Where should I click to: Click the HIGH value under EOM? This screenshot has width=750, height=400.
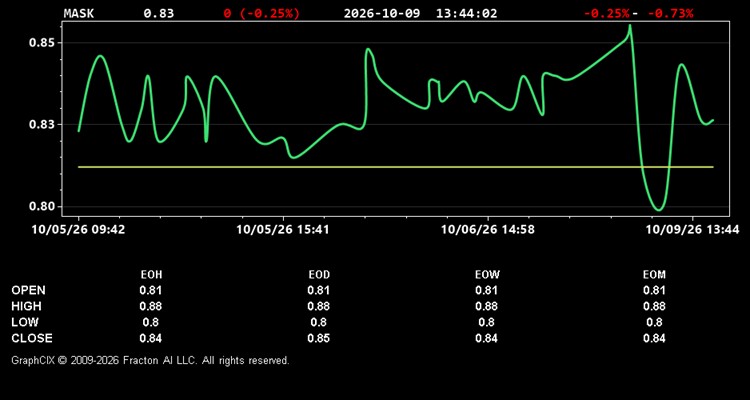point(654,306)
